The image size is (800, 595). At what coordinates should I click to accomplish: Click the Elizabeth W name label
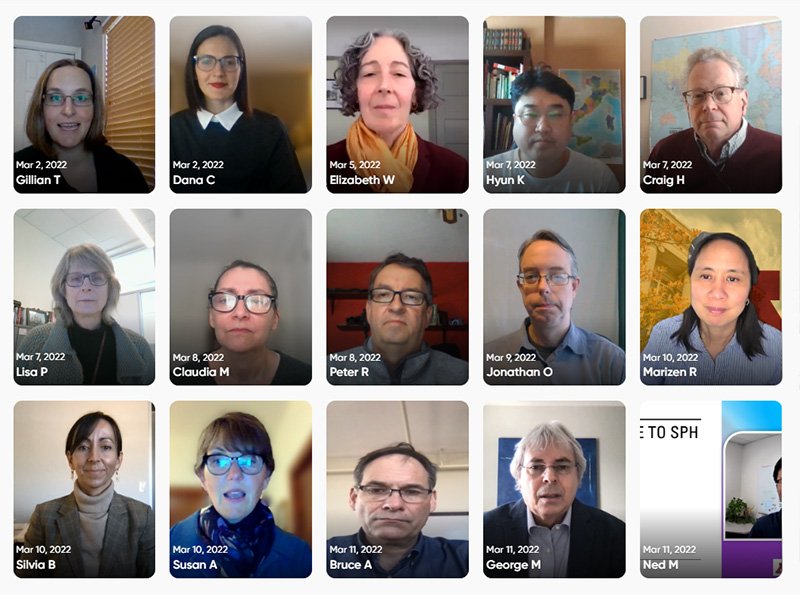point(362,180)
